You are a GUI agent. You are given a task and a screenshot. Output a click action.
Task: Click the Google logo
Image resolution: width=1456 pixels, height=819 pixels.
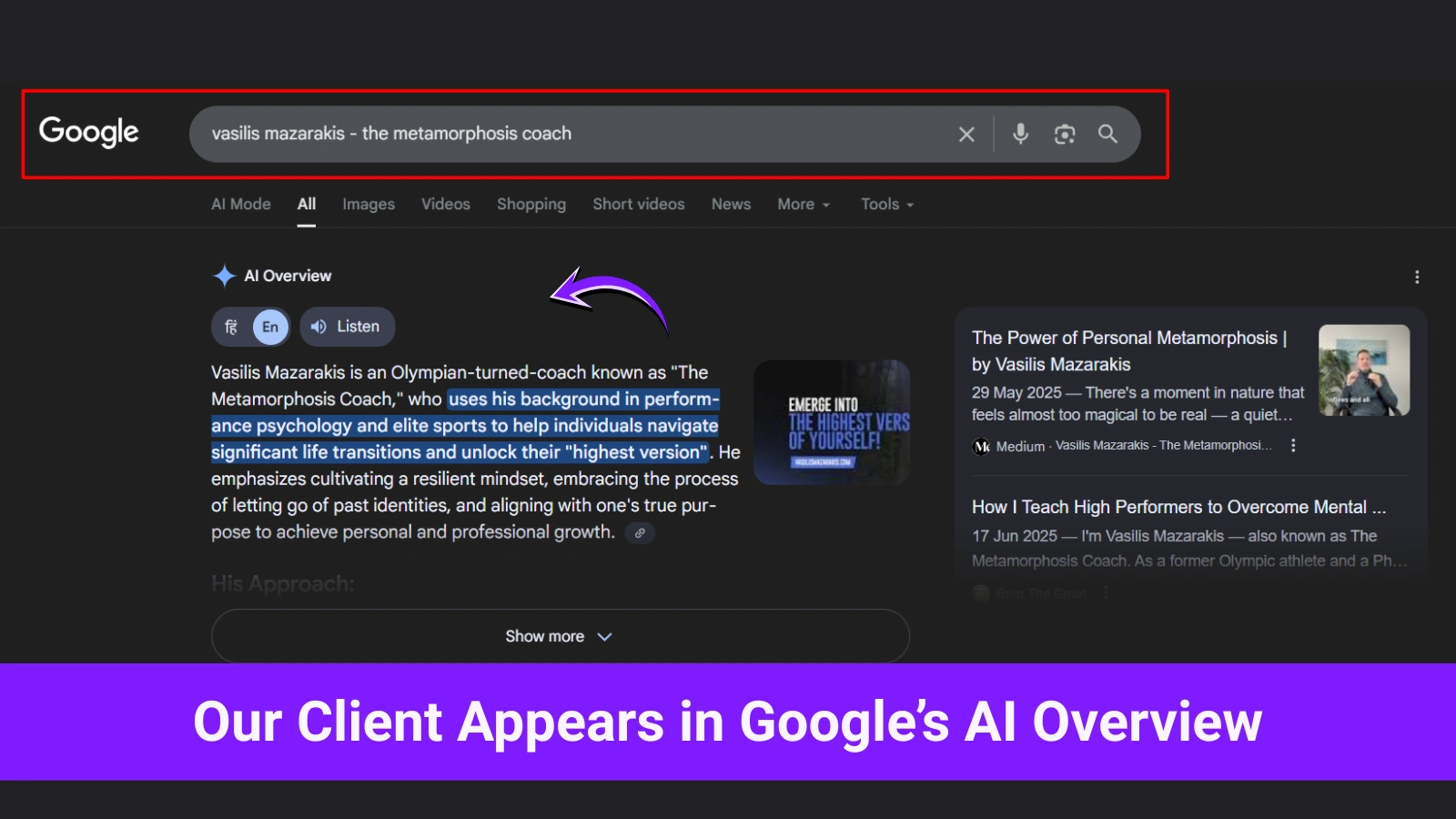pyautogui.click(x=88, y=132)
